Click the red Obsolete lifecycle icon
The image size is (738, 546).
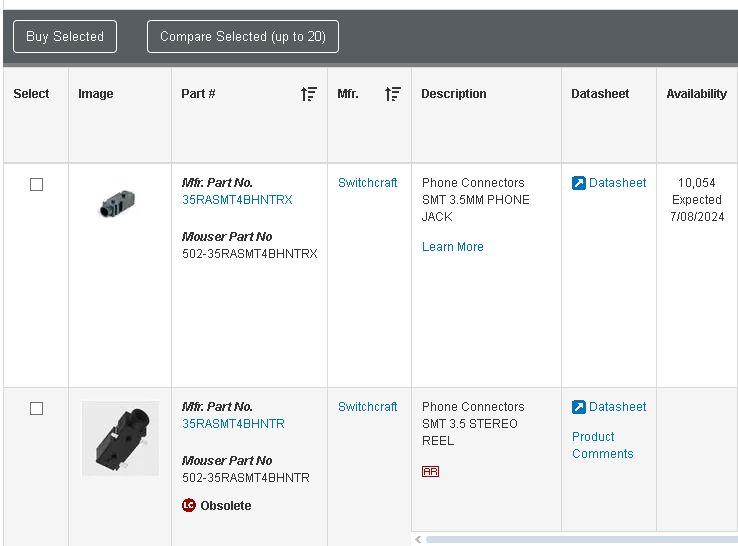click(189, 506)
